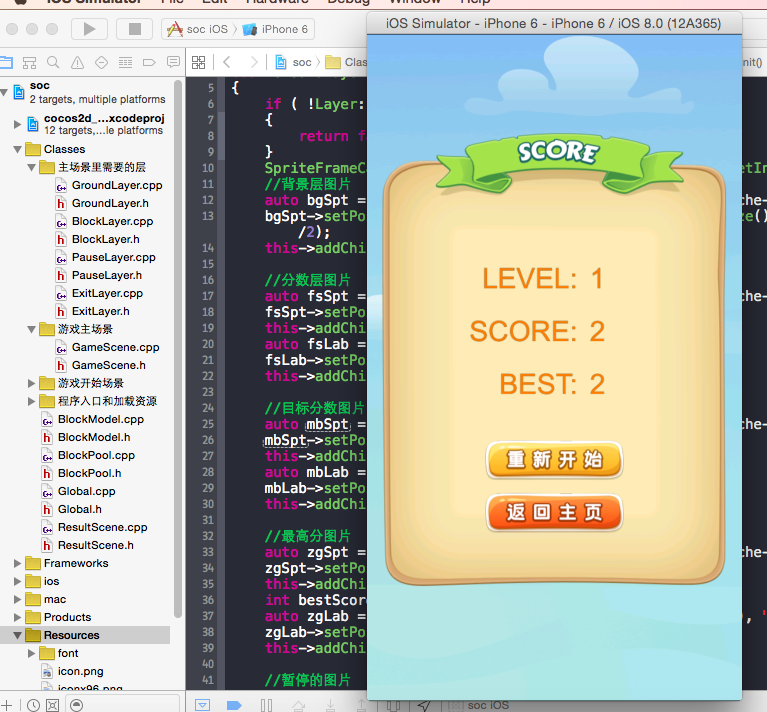Expand the 游戏开始场景 group
The height and width of the screenshot is (712, 767).
tap(31, 383)
